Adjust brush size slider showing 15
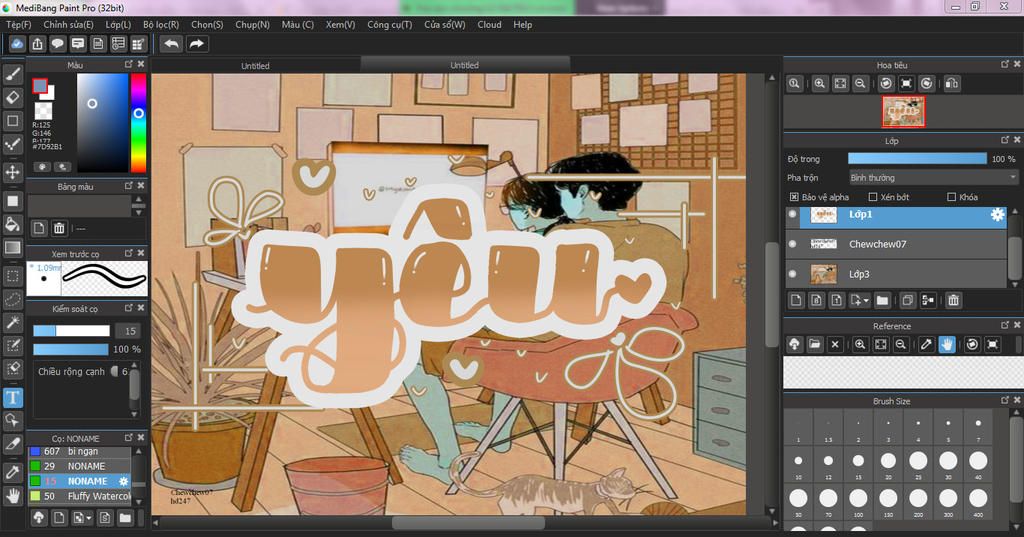This screenshot has width=1024, height=537. coord(71,331)
